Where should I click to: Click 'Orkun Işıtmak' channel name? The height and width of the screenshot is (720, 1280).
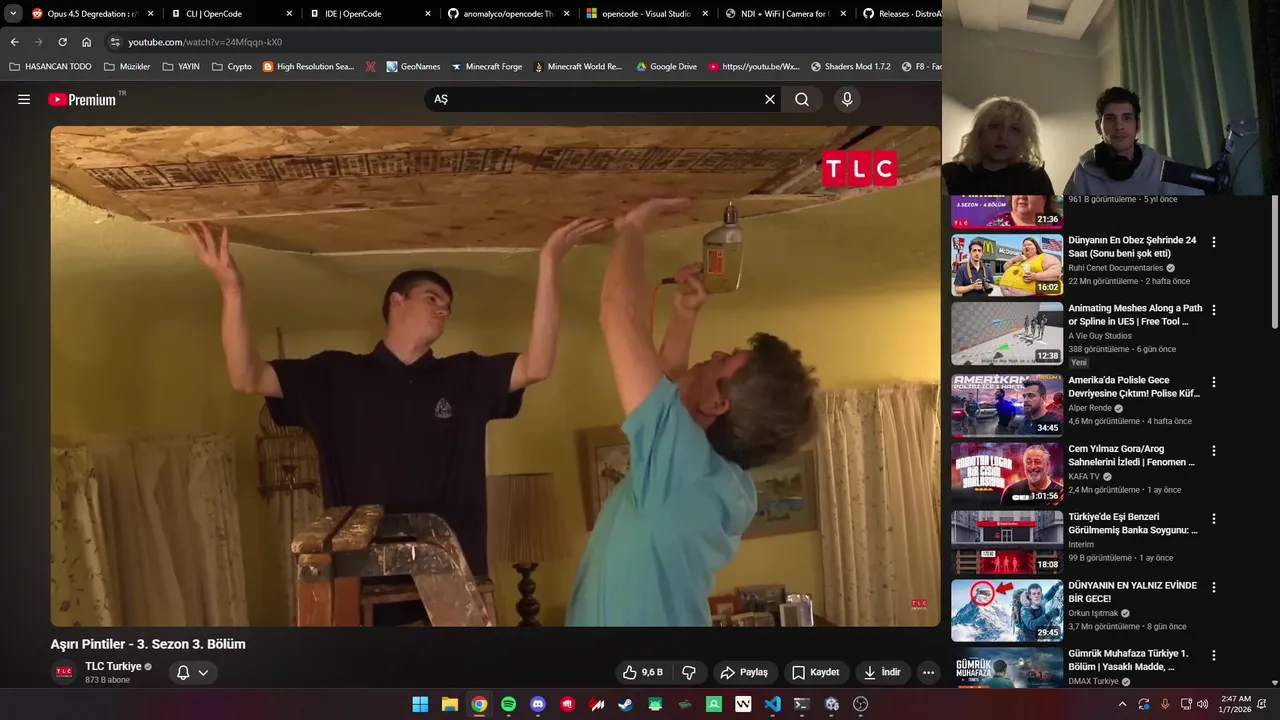click(1093, 613)
